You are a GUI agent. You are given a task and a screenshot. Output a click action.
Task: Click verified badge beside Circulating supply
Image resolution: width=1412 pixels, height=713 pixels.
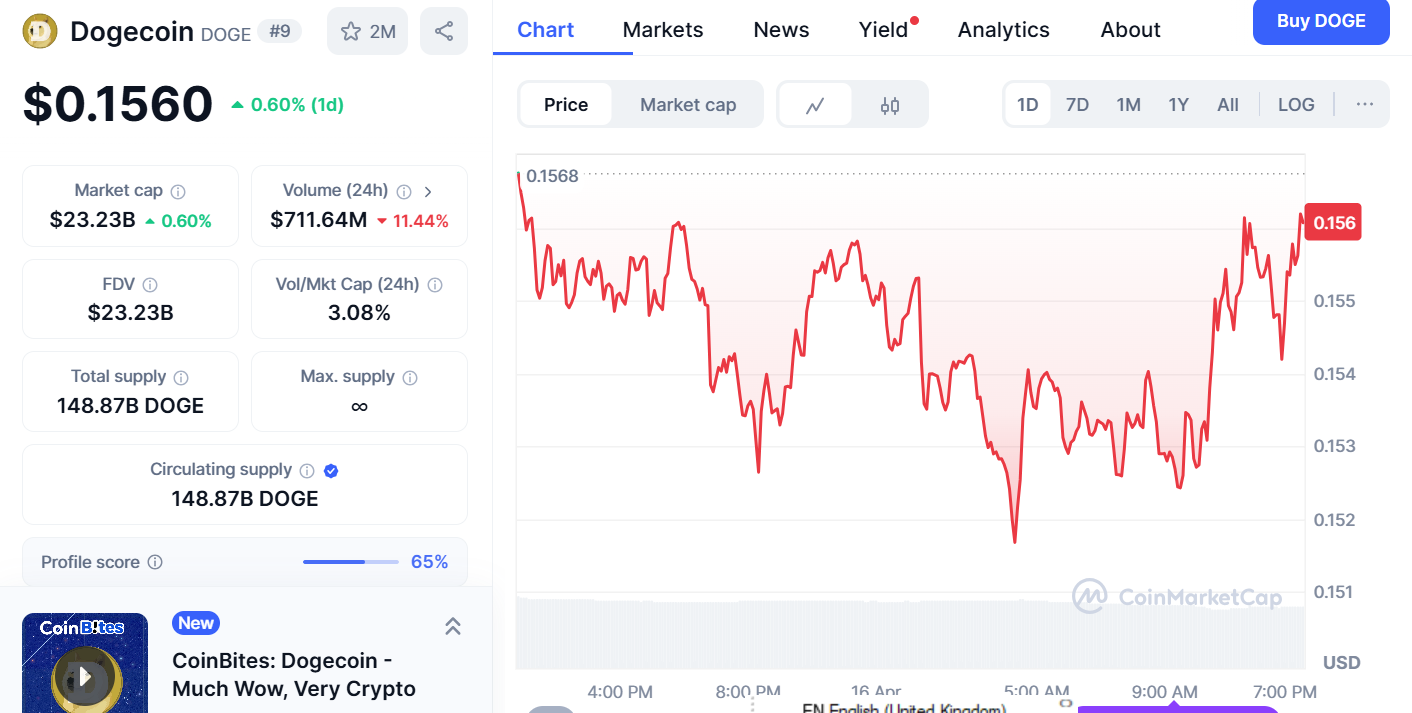(331, 470)
